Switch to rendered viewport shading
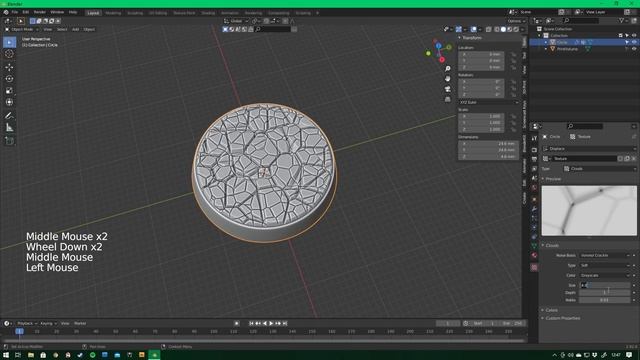The width and height of the screenshot is (640, 360). tap(516, 29)
